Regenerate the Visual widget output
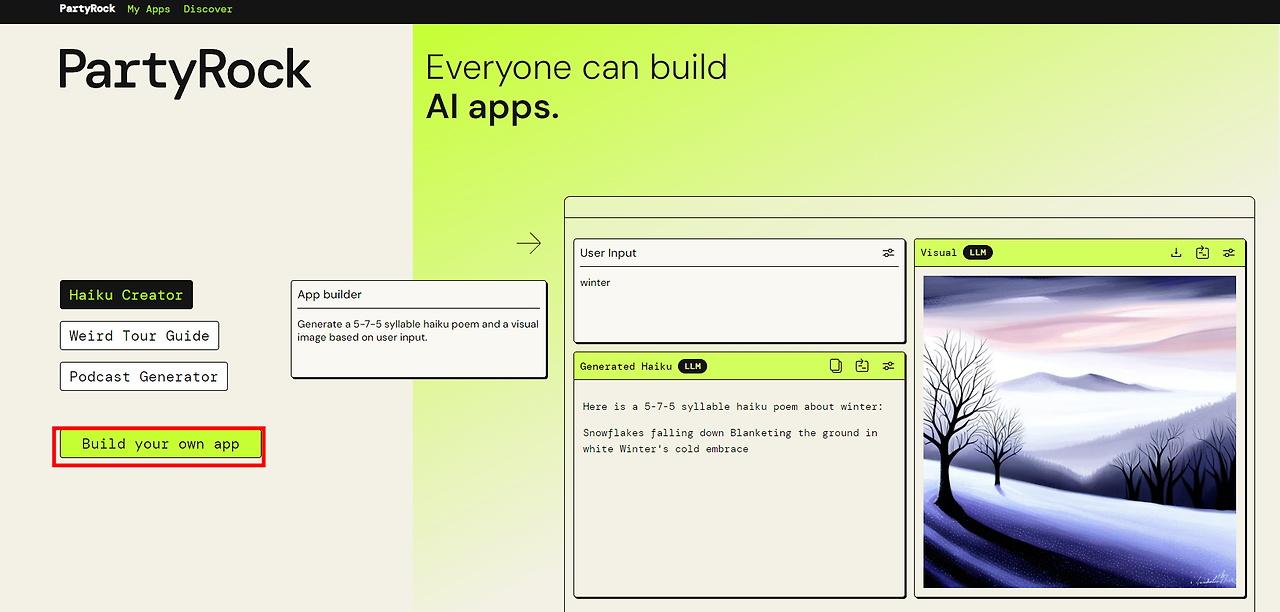The height and width of the screenshot is (612, 1280). point(1202,253)
